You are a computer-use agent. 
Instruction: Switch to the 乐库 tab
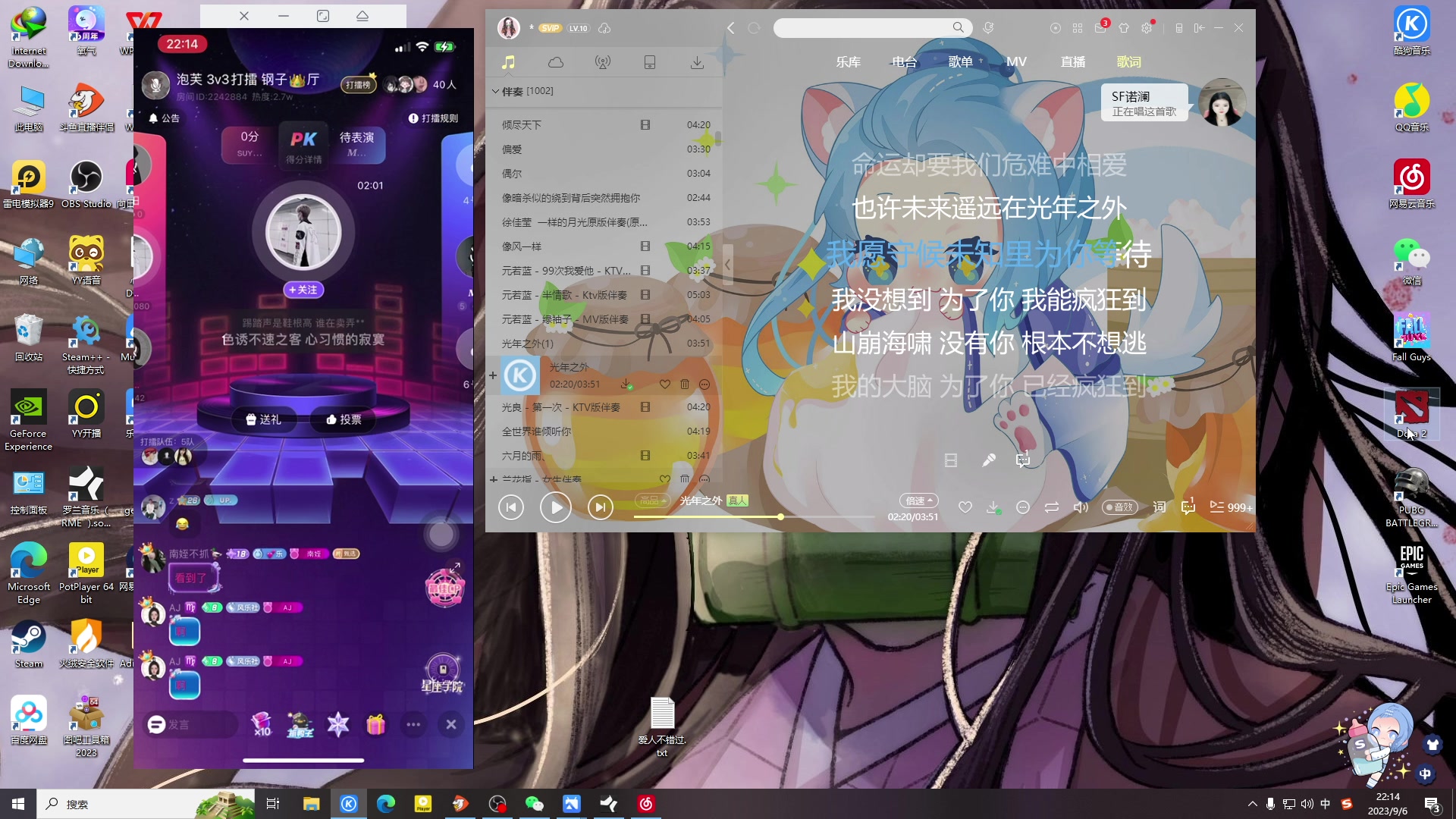point(848,62)
